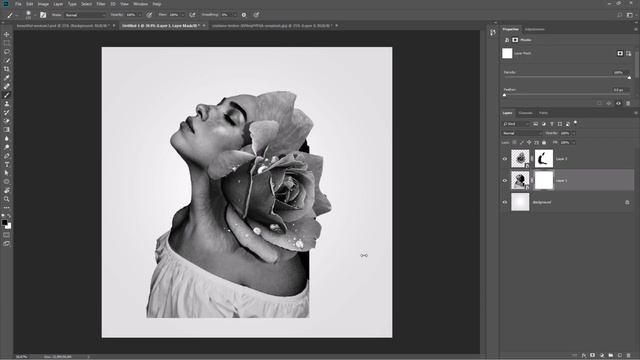Select the Hand tool
640x360 pixels.
tap(7, 190)
